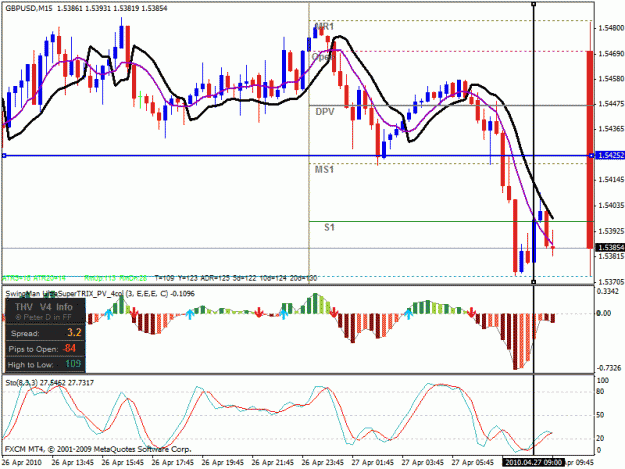The image size is (625, 469).
Task: Click the 1.54365 price axis label
Action: click(611, 129)
